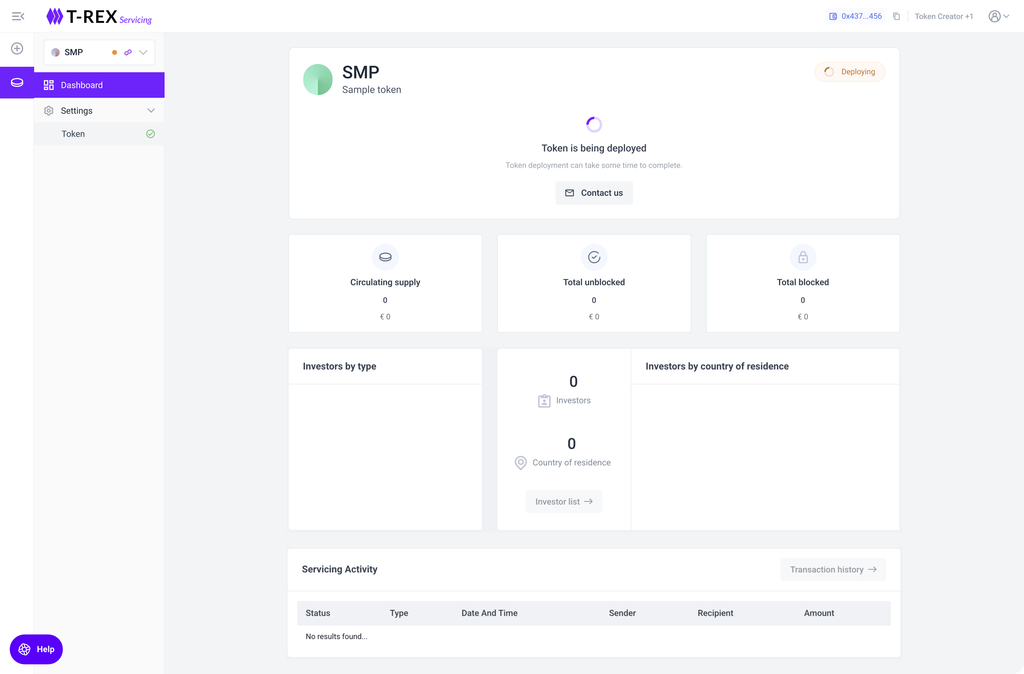Copy the wallet address with copy icon

(897, 16)
